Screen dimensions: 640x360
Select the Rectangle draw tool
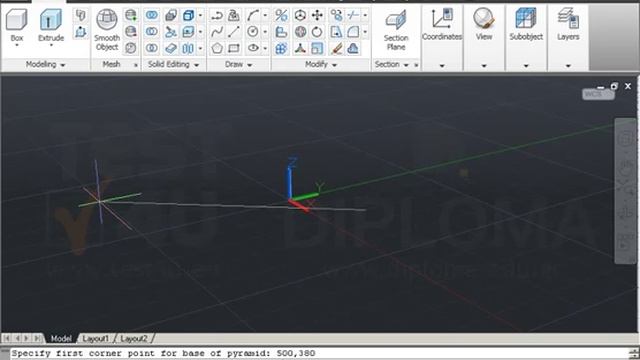(234, 48)
